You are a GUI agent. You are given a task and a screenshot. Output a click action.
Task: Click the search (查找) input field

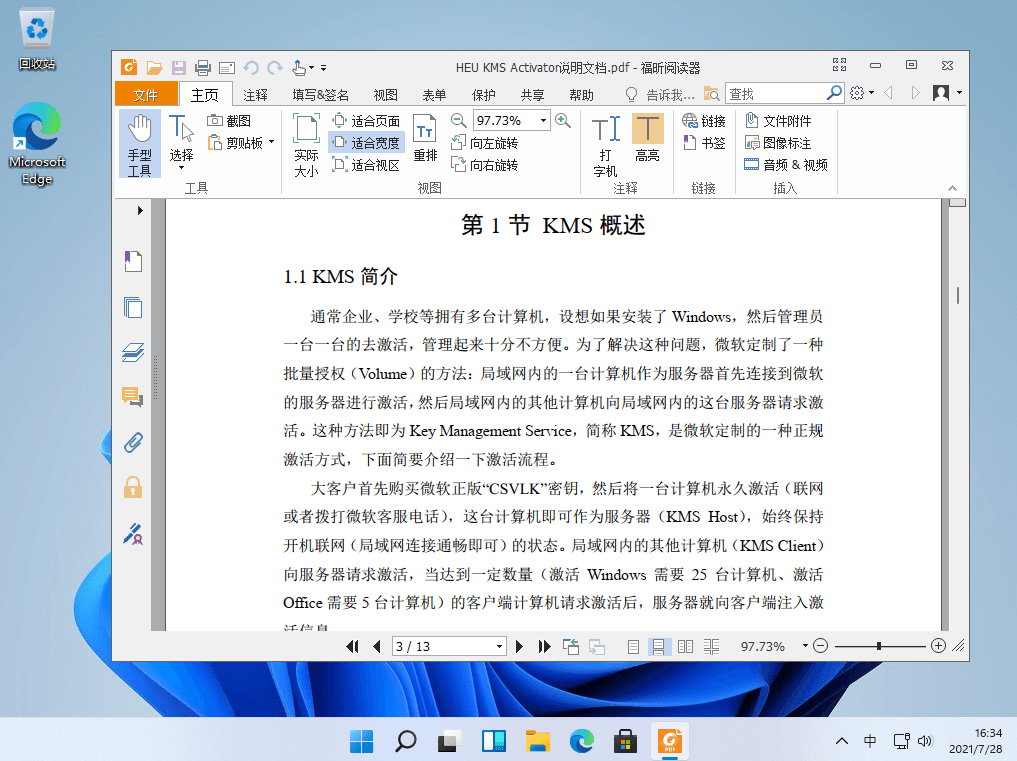(776, 93)
